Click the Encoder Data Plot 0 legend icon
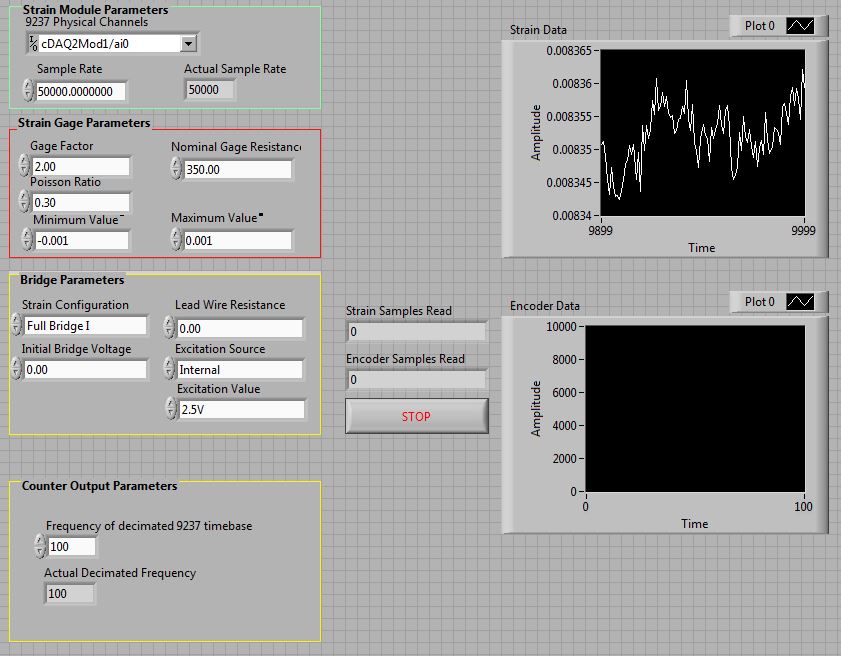The width and height of the screenshot is (841, 656). click(x=800, y=302)
